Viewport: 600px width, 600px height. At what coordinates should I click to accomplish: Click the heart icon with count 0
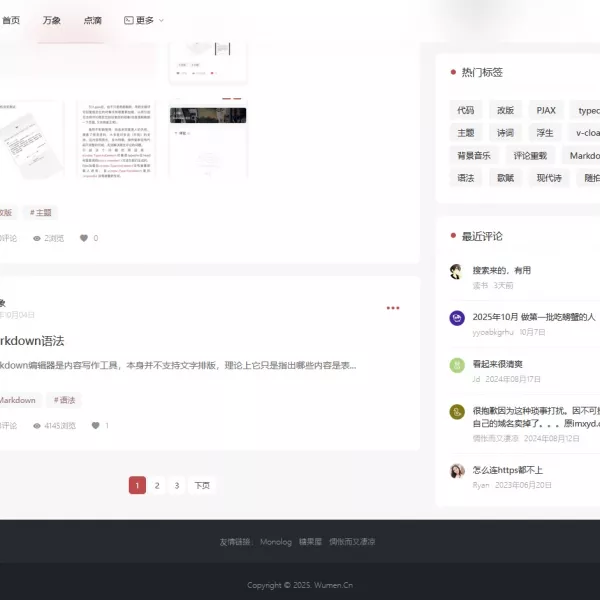(84, 238)
